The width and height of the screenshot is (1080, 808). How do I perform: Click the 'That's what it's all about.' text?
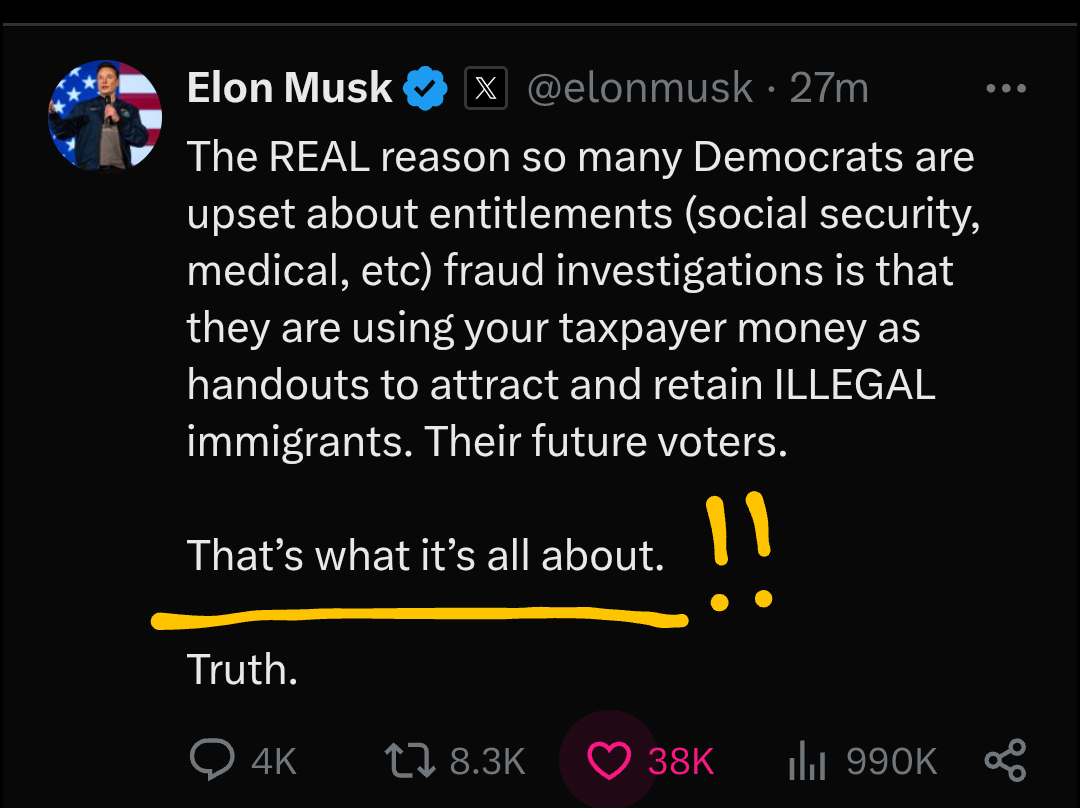pos(425,555)
